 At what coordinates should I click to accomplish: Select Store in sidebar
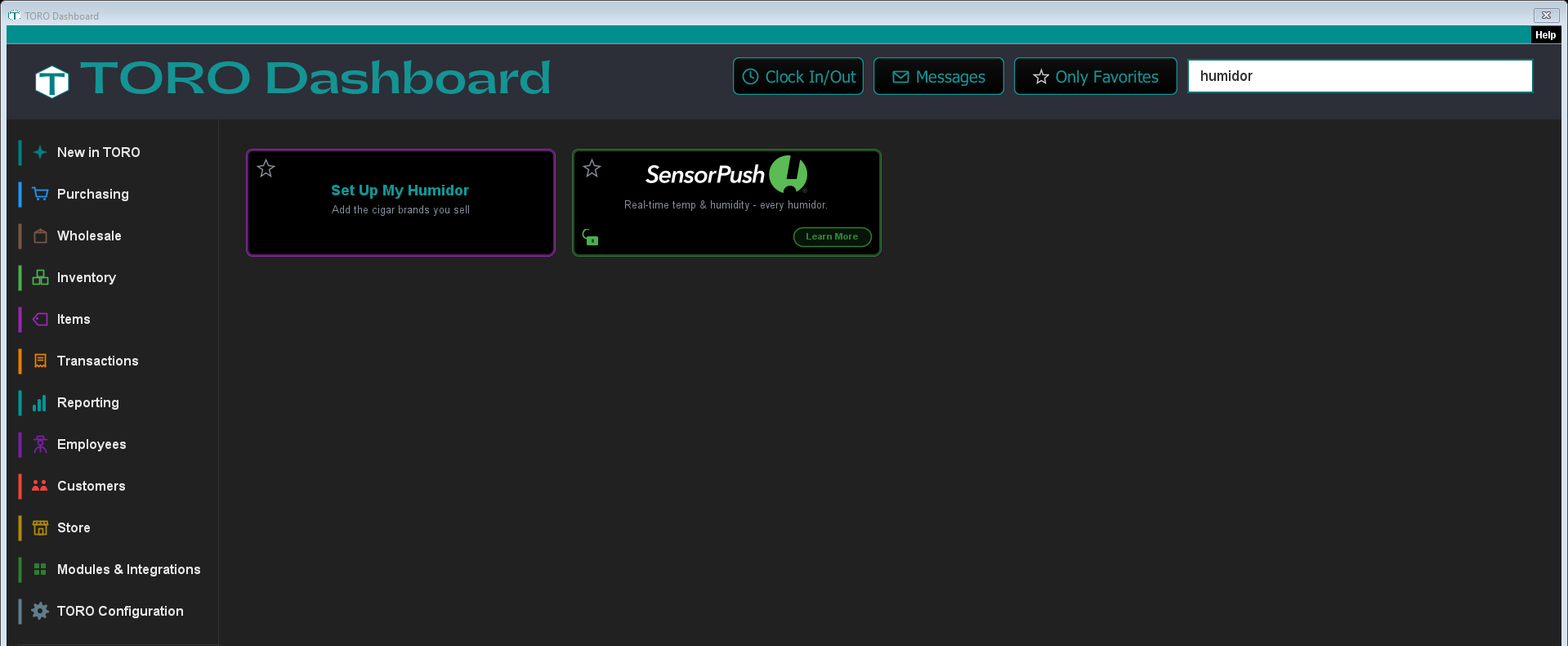tap(74, 527)
